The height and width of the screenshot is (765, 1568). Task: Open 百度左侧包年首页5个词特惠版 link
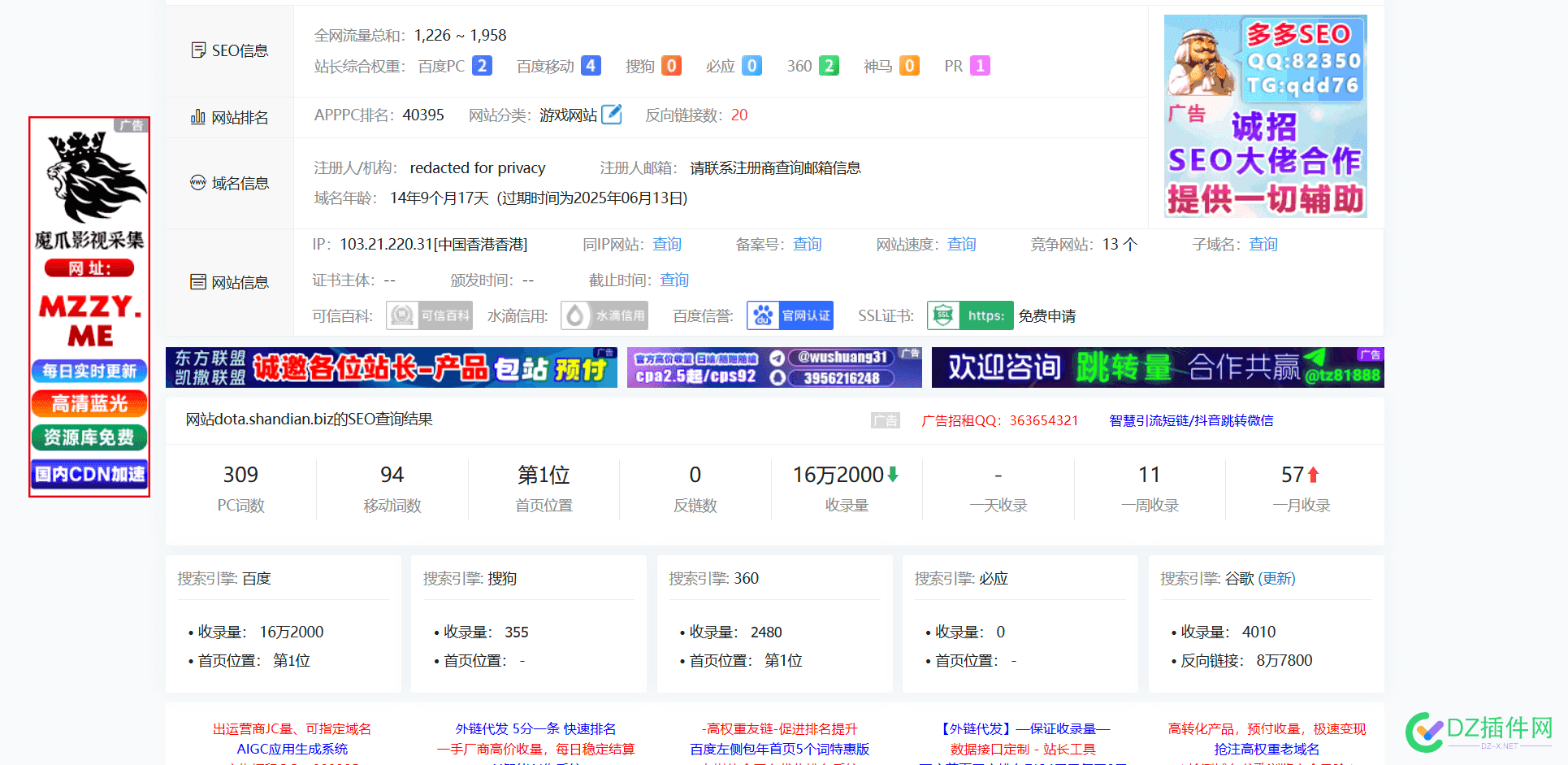tap(779, 749)
